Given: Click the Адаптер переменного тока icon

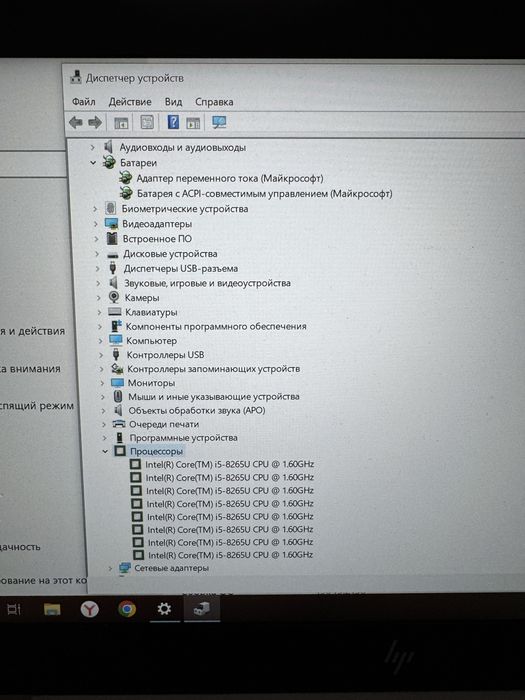Looking at the screenshot, I should (x=125, y=178).
